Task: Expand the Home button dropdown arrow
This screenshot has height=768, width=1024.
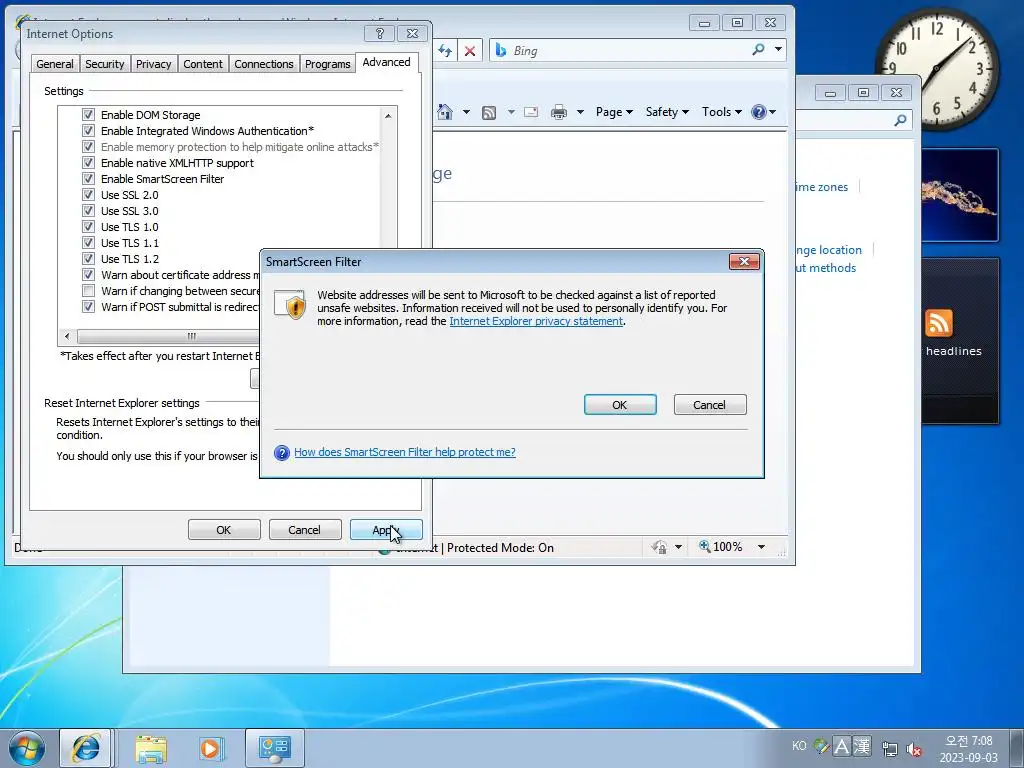Action: pyautogui.click(x=466, y=112)
